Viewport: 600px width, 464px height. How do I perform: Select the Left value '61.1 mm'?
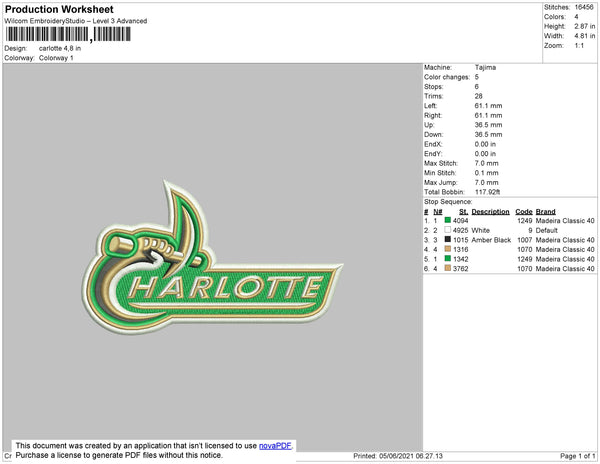click(488, 106)
